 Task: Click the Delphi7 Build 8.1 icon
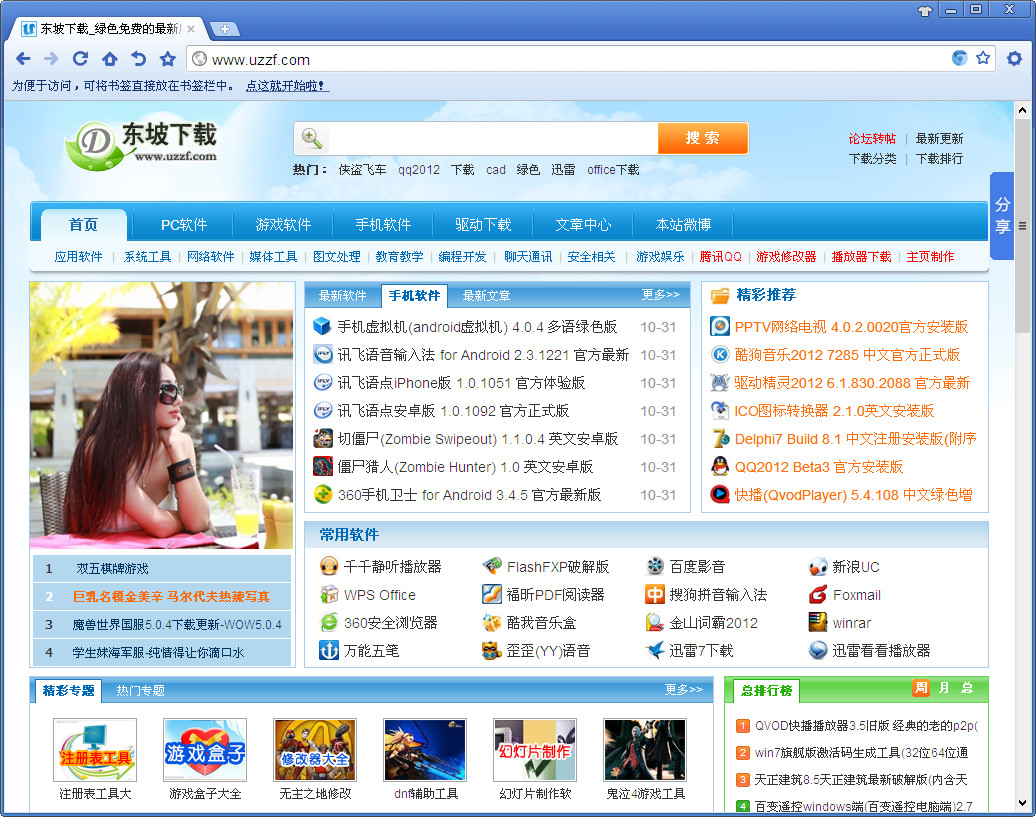coord(720,439)
